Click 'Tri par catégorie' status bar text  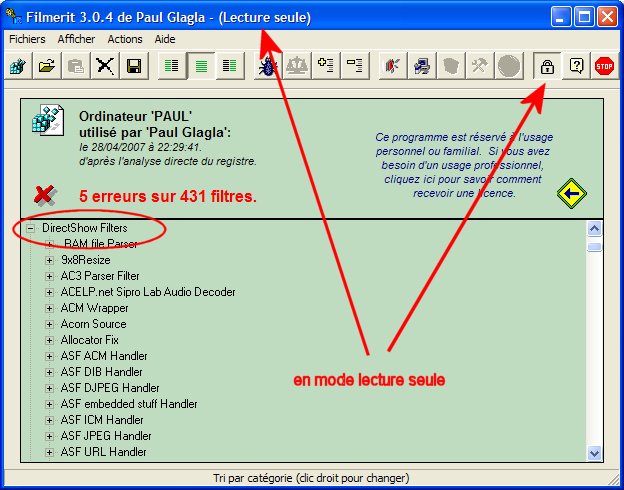click(x=311, y=478)
